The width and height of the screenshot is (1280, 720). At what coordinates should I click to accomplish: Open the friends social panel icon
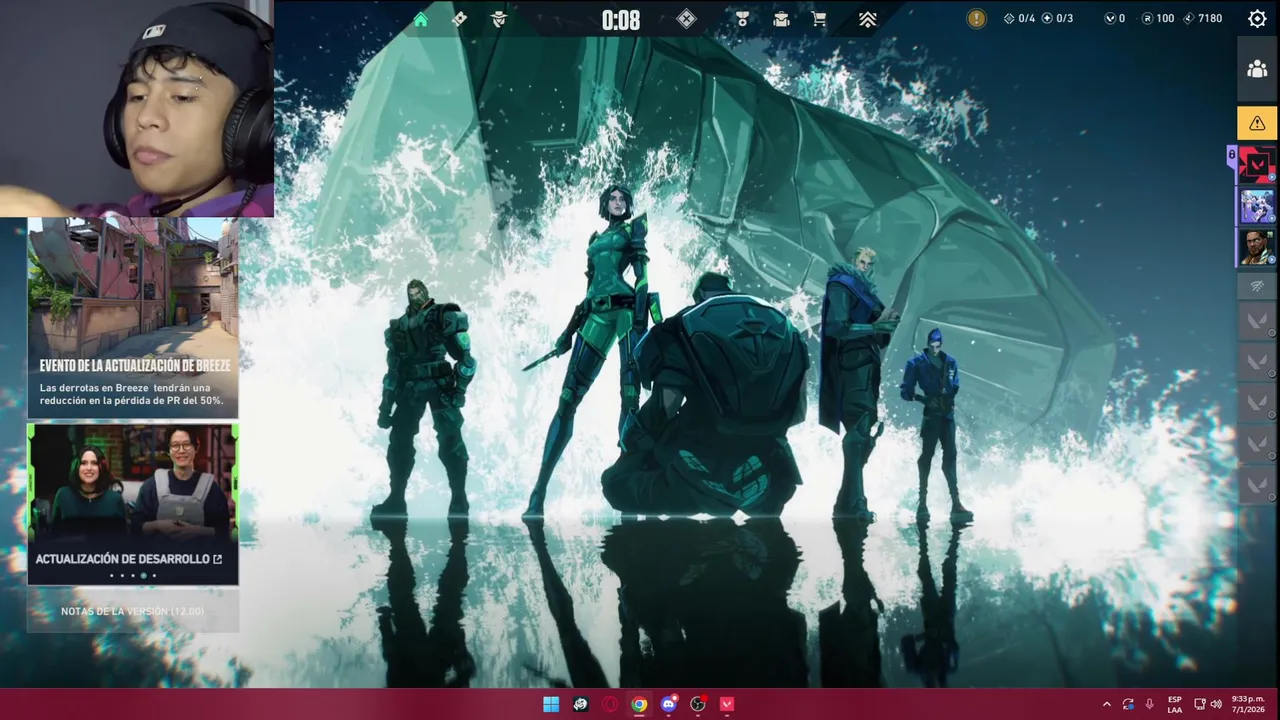1257,69
